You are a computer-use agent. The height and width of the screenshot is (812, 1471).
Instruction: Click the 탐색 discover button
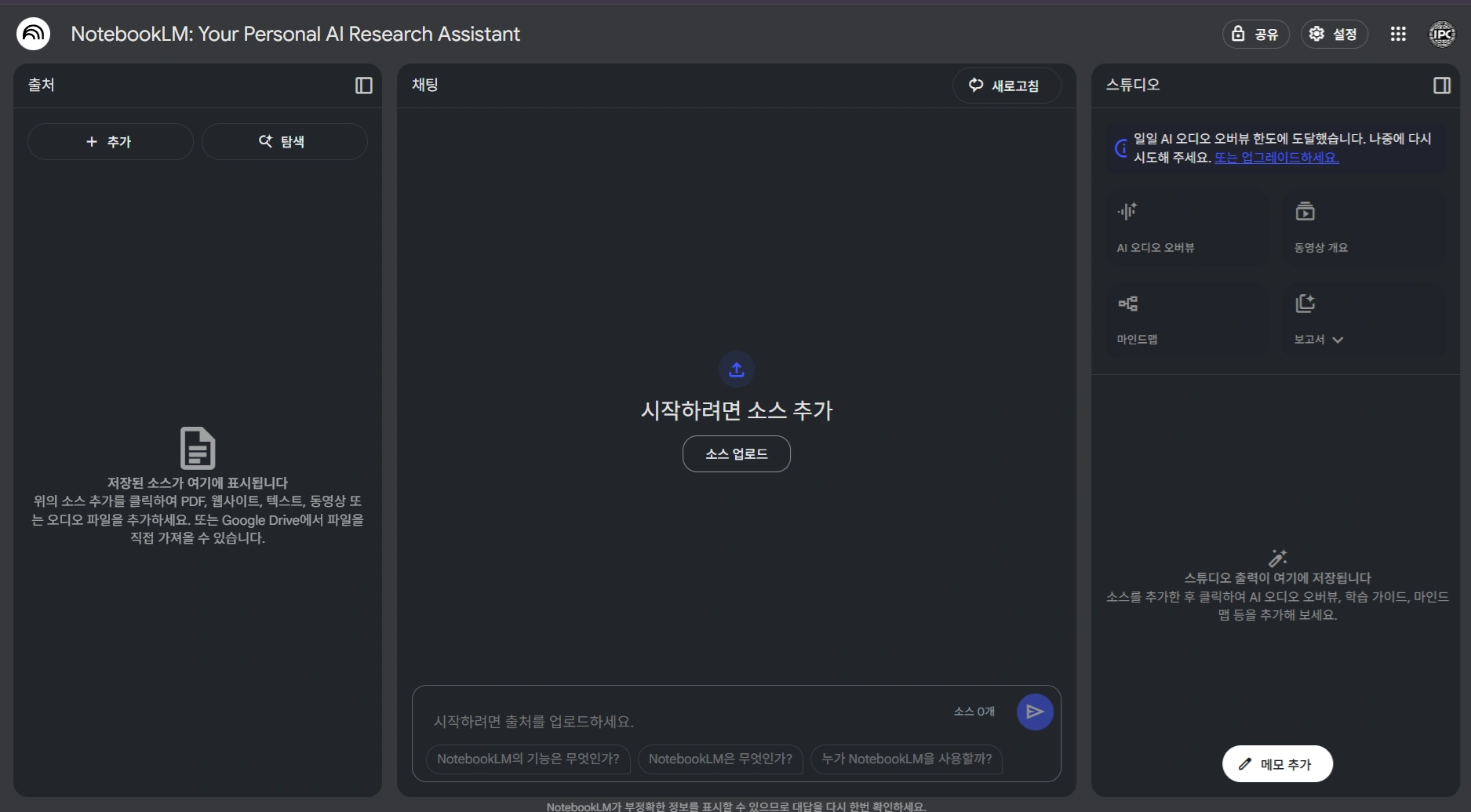click(x=284, y=142)
